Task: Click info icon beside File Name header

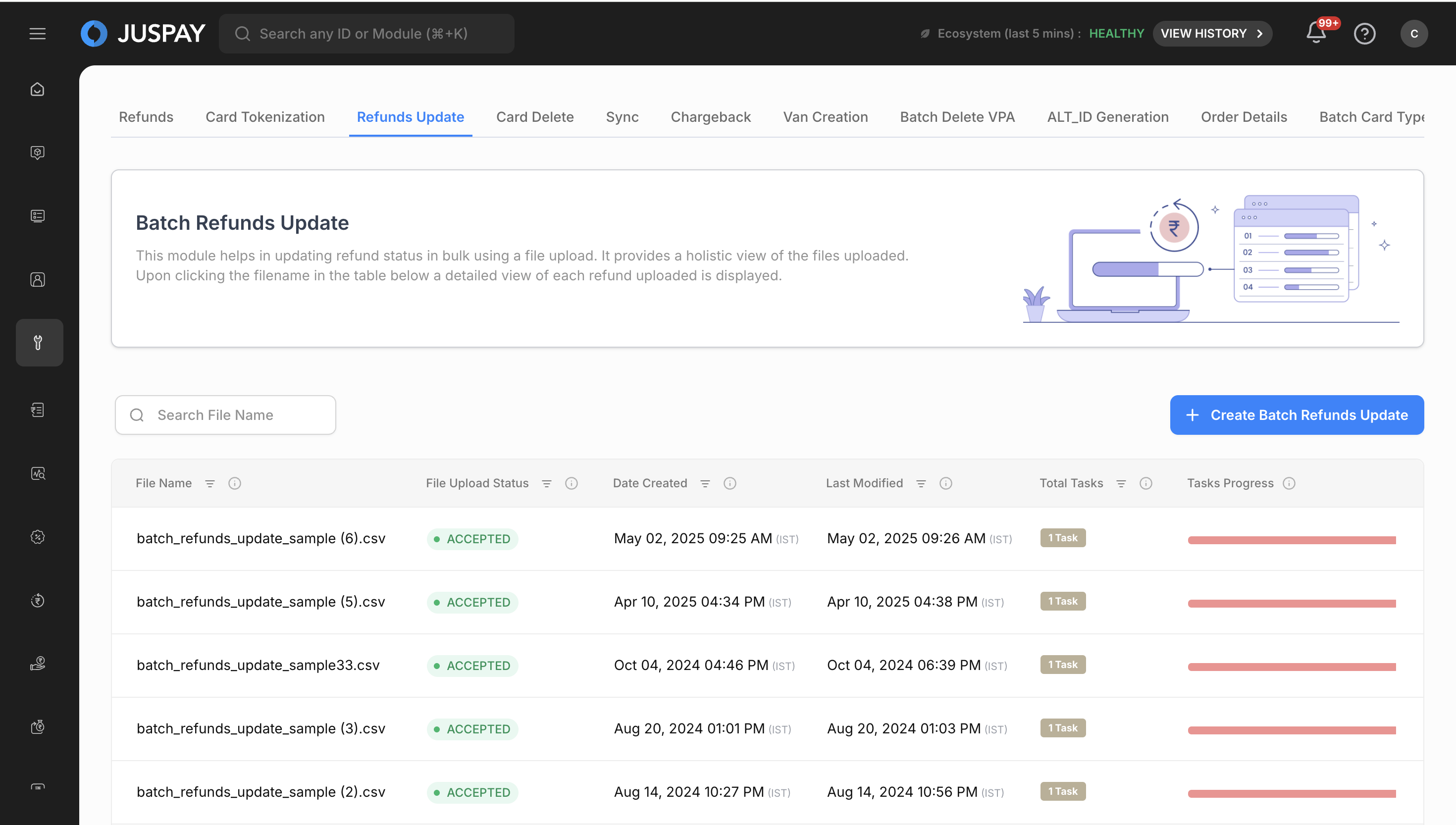Action: pos(235,483)
